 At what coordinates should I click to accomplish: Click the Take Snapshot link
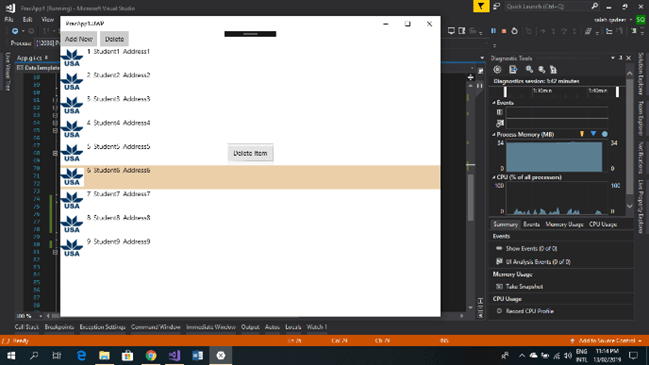click(524, 286)
